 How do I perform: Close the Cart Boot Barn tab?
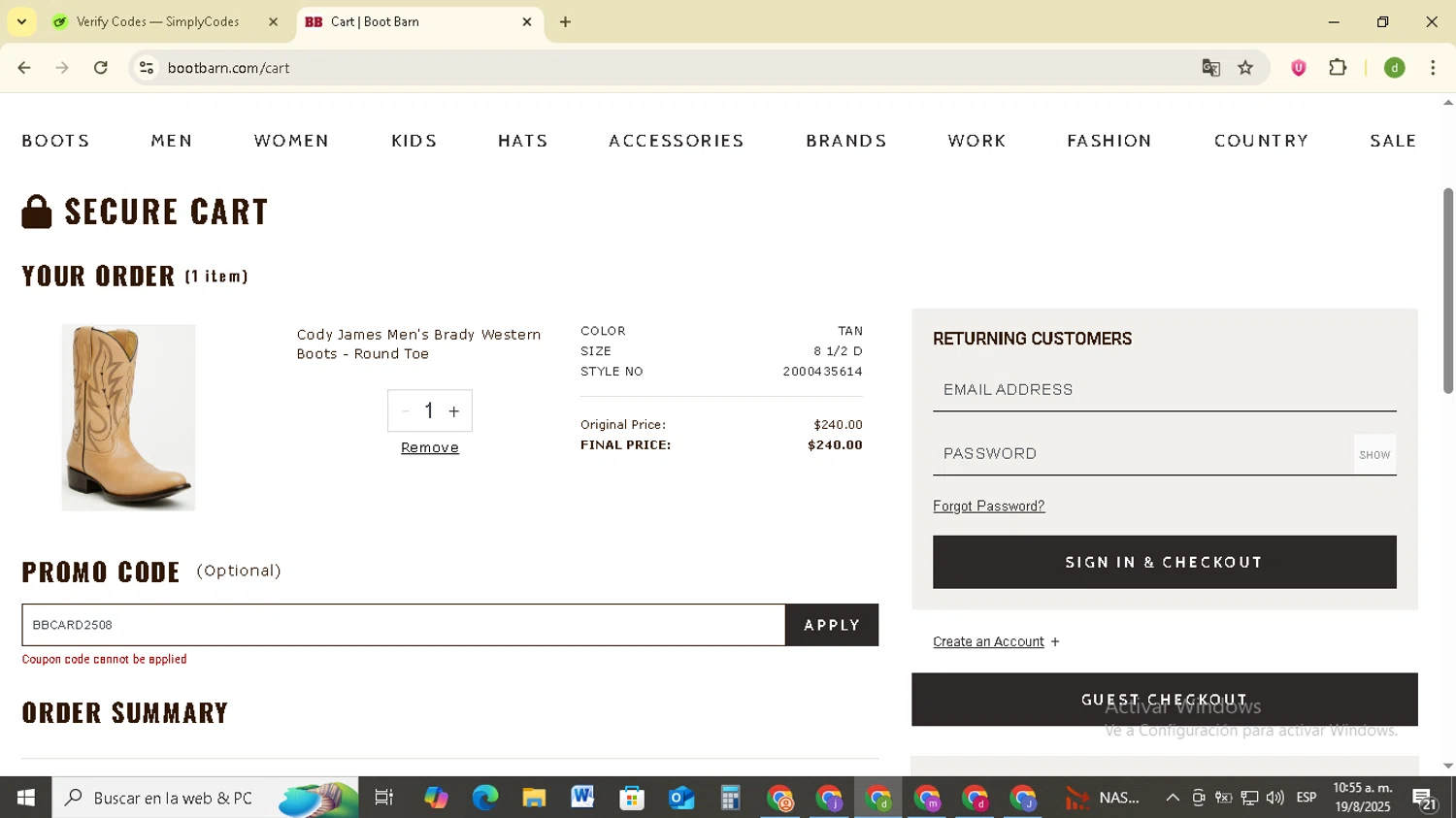point(527,21)
